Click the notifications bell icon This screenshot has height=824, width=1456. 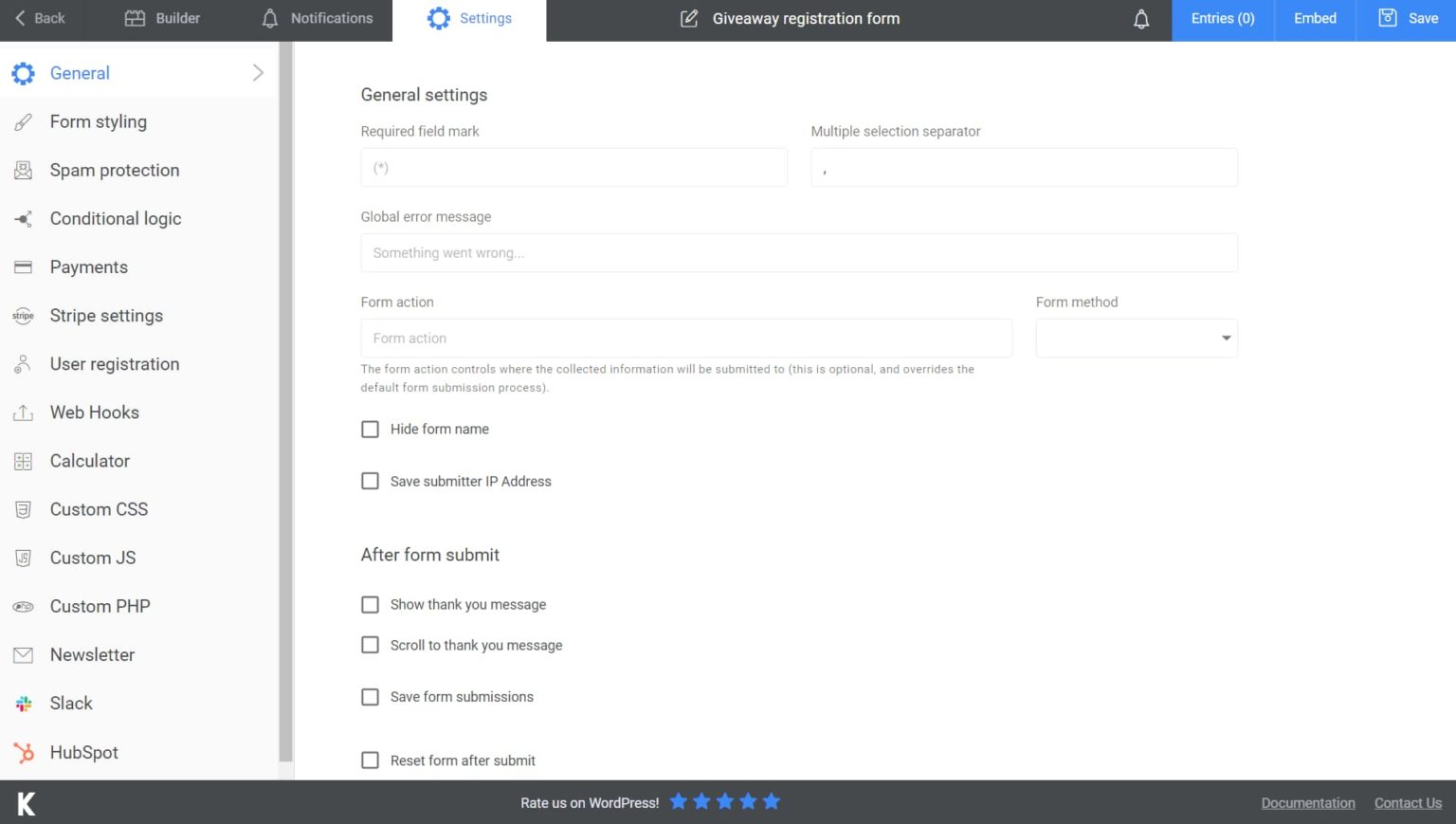point(1141,18)
